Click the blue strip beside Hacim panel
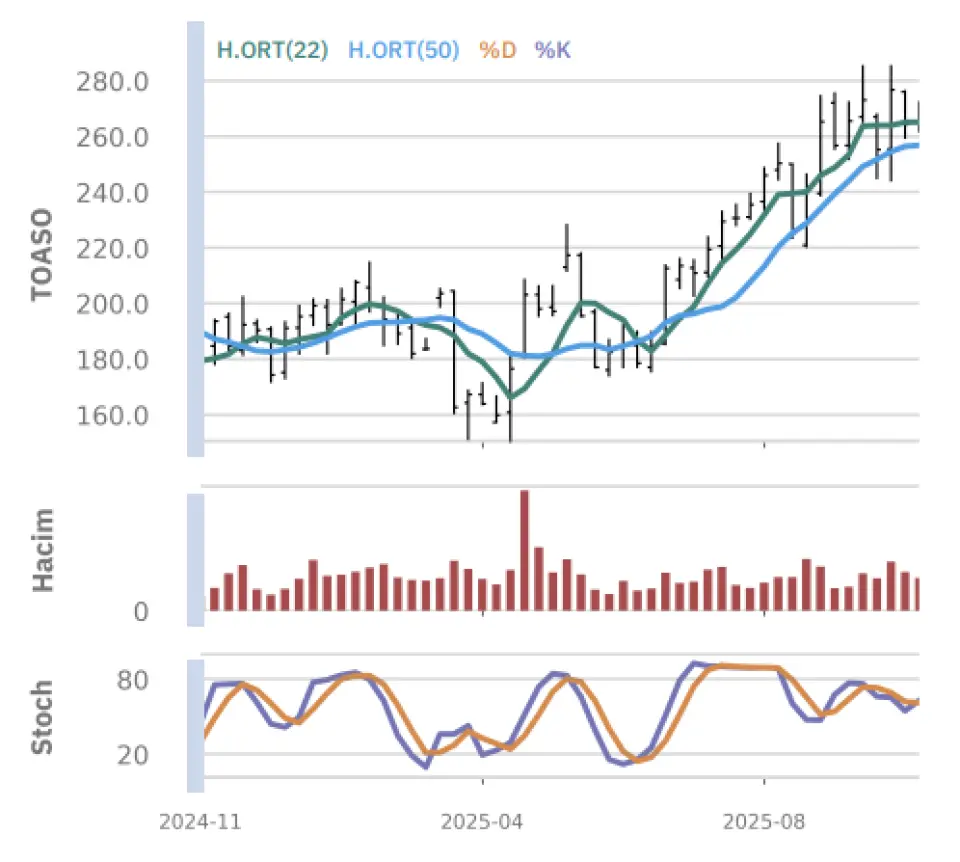The height and width of the screenshot is (862, 960). 195,558
